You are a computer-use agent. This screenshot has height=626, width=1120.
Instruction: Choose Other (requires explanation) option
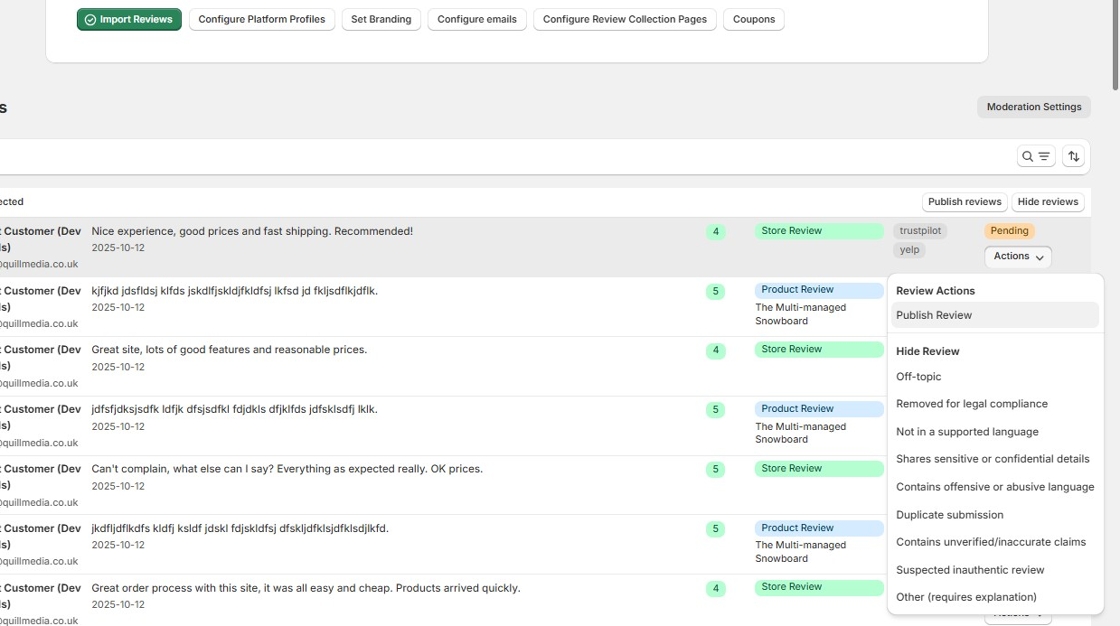pos(966,596)
